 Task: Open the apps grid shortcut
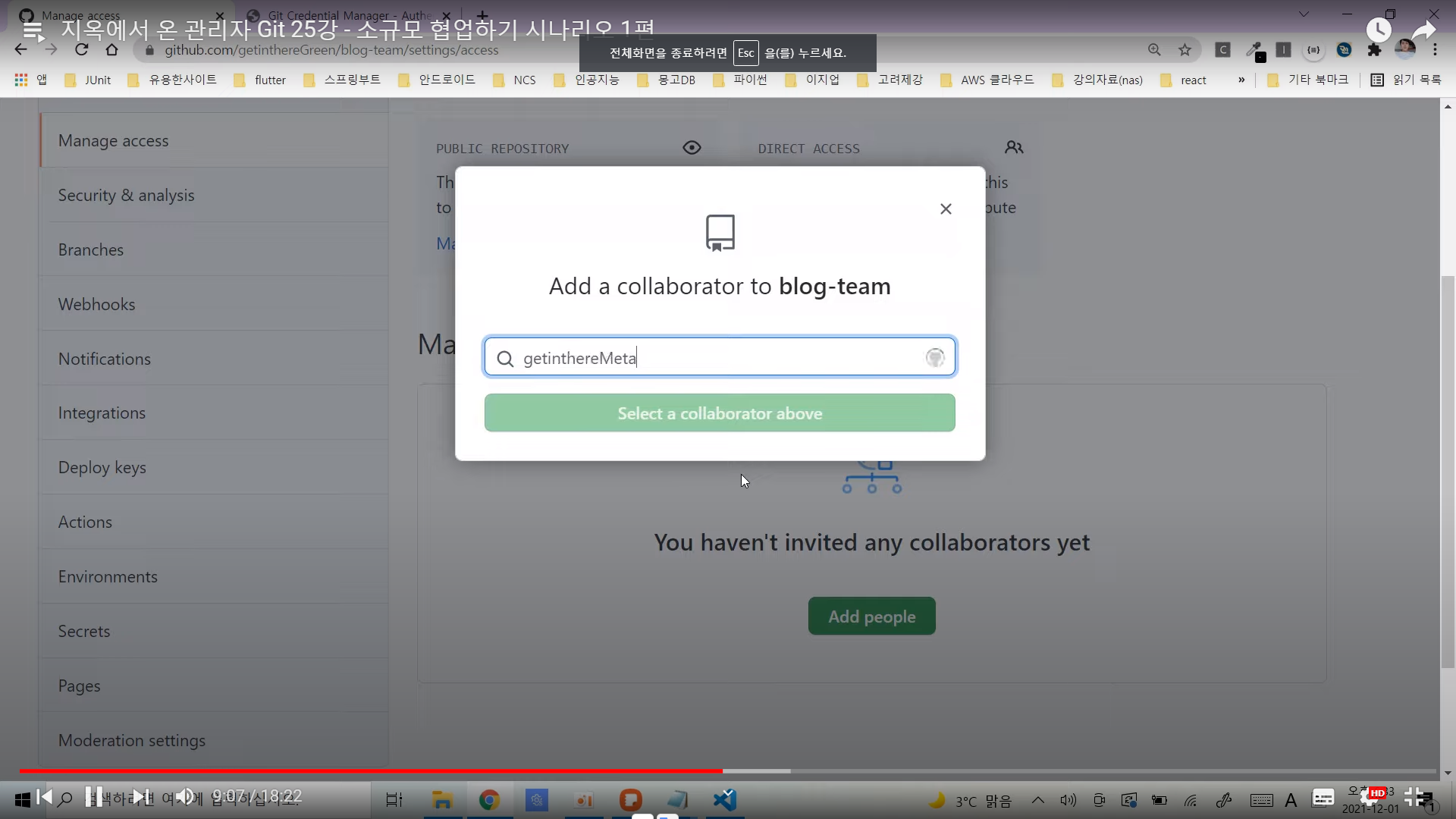tap(31, 80)
